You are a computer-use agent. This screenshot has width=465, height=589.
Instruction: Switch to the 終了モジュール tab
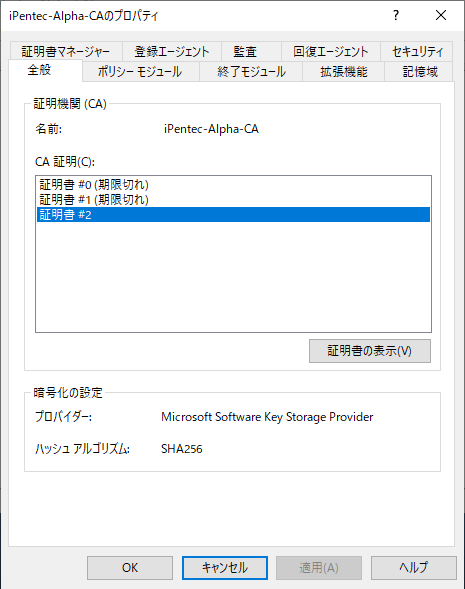coord(251,71)
